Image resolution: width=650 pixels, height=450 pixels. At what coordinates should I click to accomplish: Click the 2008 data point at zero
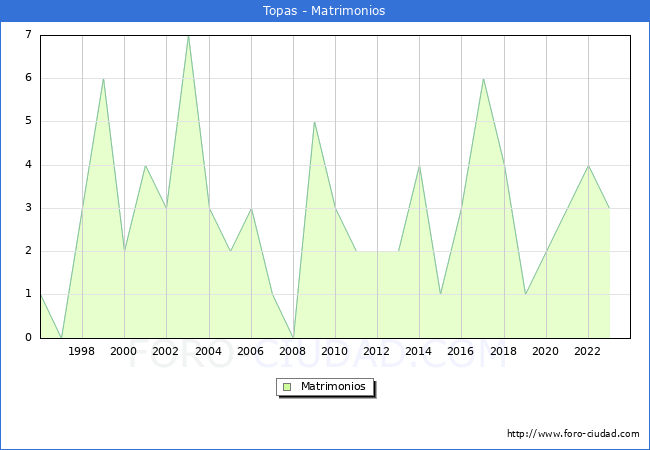(x=293, y=337)
